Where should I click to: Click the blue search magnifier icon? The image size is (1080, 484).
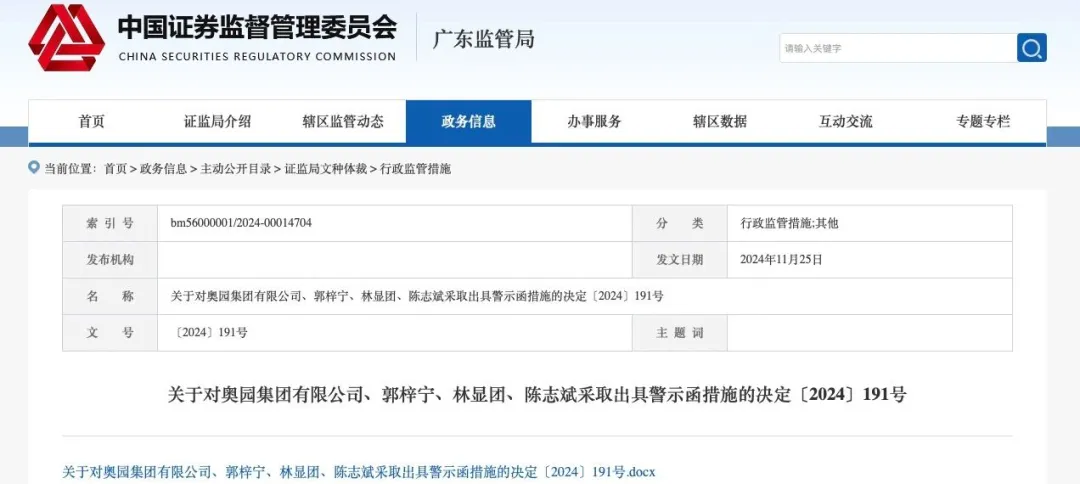coord(1031,48)
